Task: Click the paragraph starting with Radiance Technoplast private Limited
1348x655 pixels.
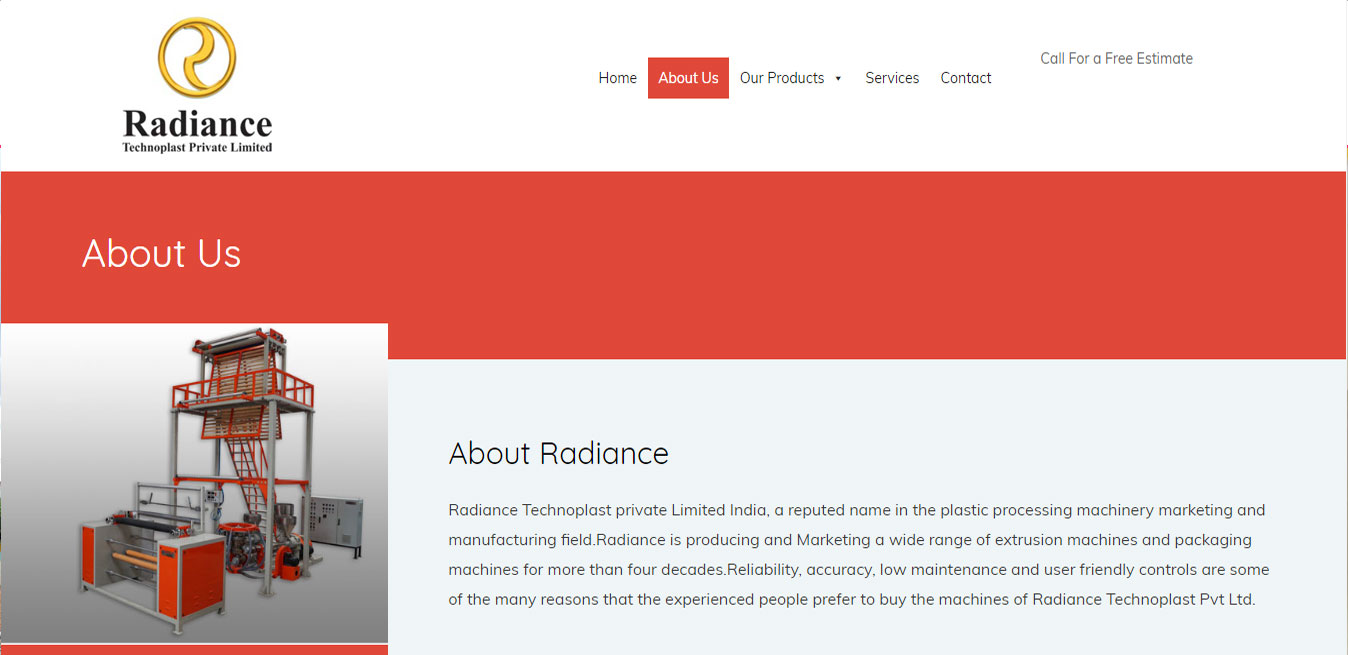Action: 859,555
